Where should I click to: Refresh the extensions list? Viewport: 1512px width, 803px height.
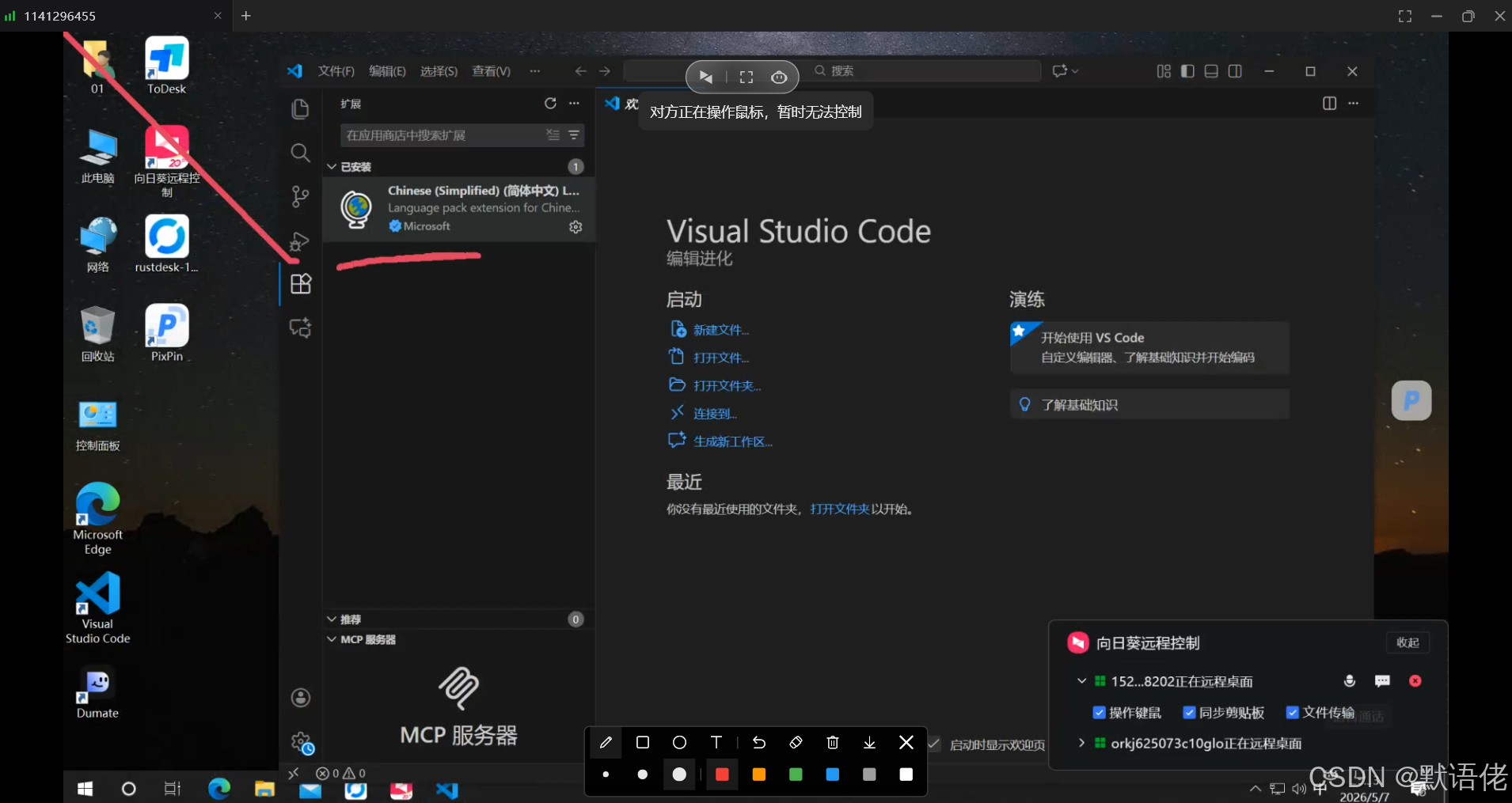[x=550, y=104]
